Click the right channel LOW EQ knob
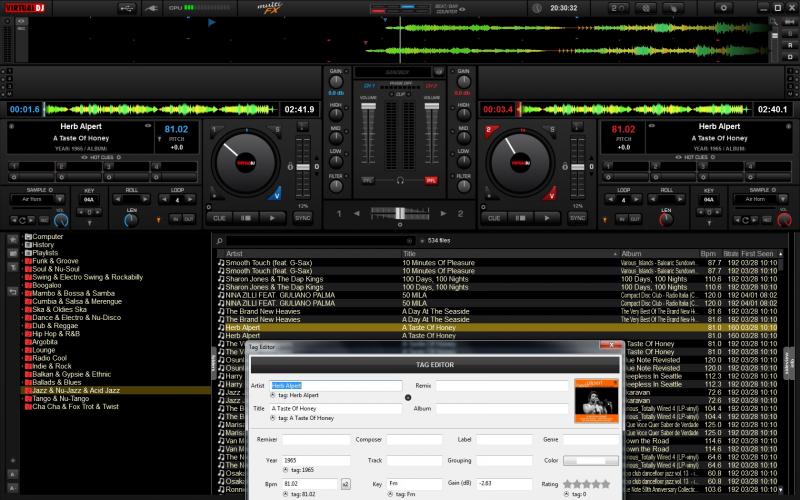800x500 pixels. (x=463, y=161)
